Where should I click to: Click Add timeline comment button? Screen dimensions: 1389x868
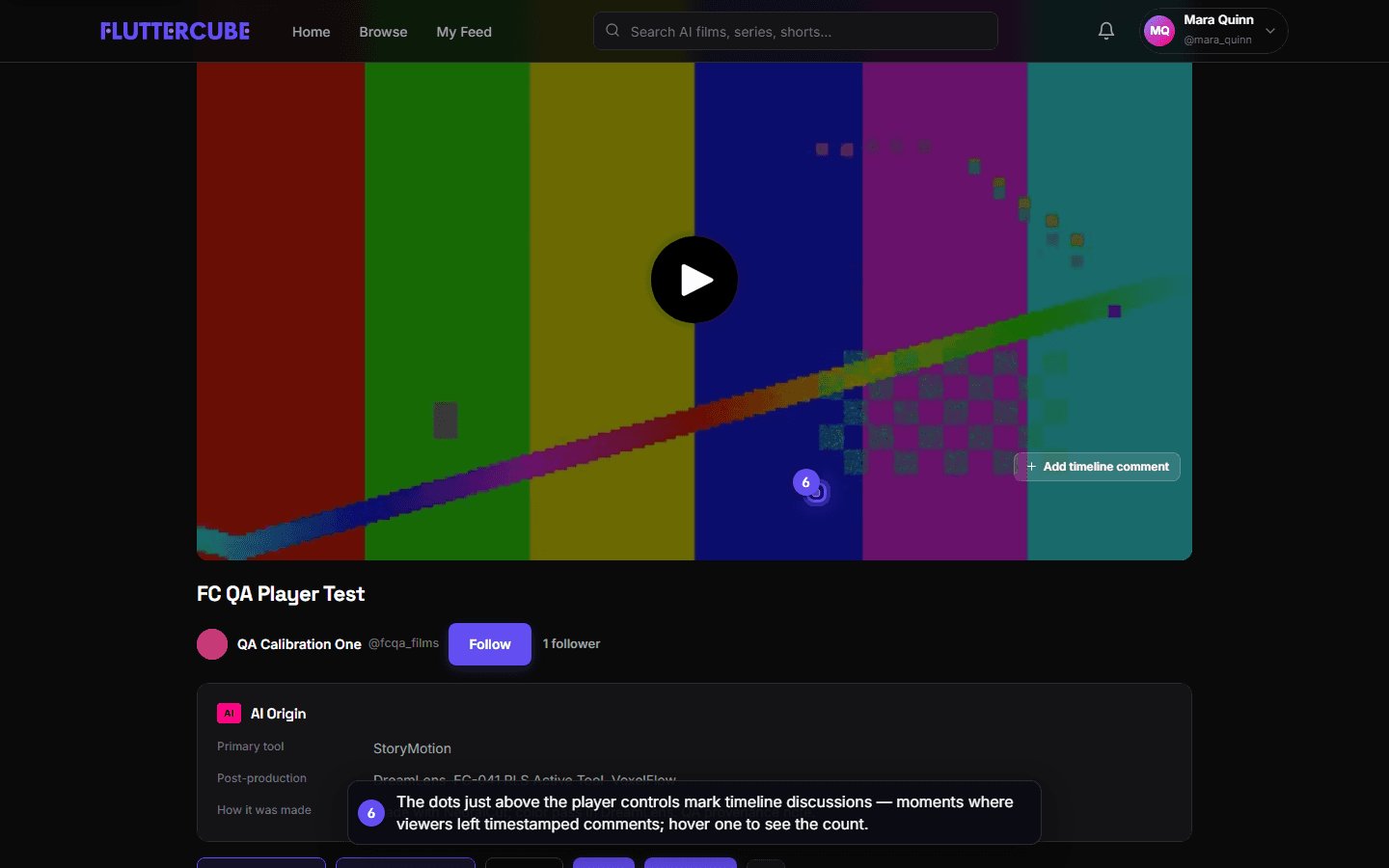[1097, 467]
